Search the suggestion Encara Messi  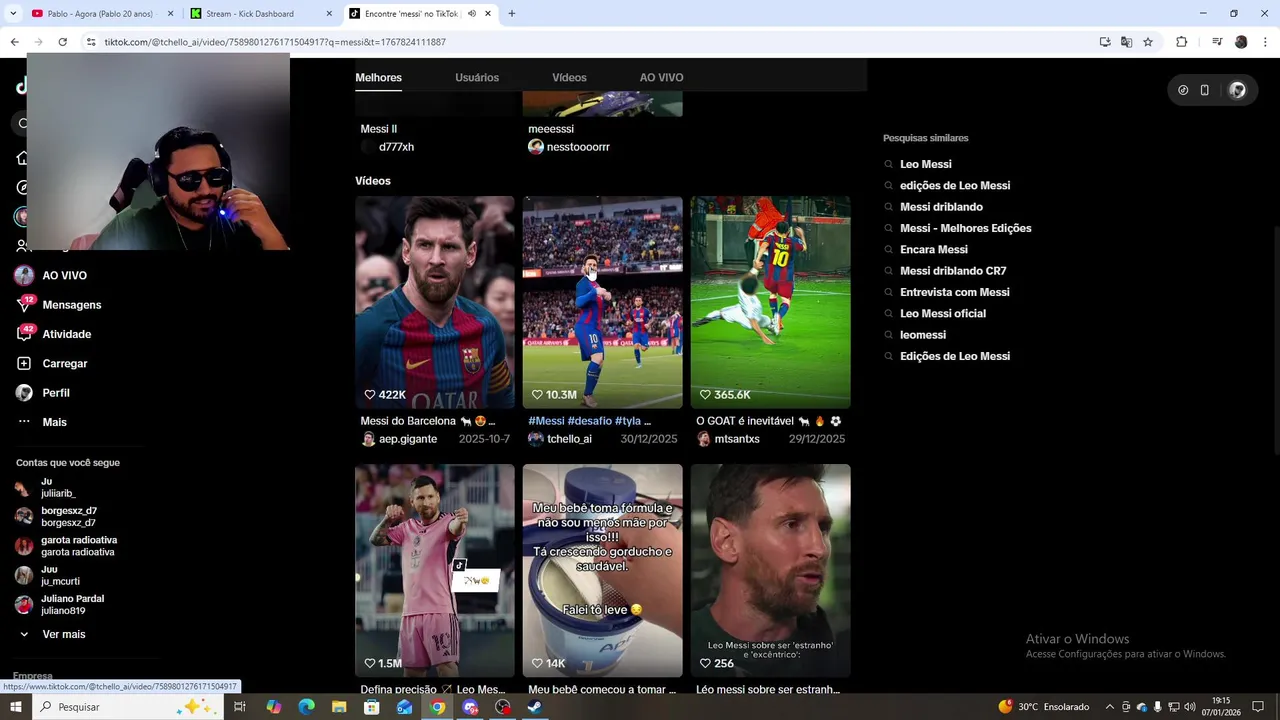(x=934, y=250)
